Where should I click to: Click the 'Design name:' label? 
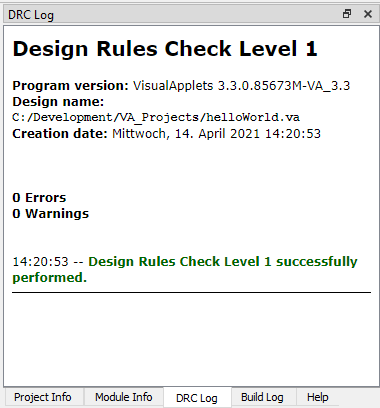[58, 102]
